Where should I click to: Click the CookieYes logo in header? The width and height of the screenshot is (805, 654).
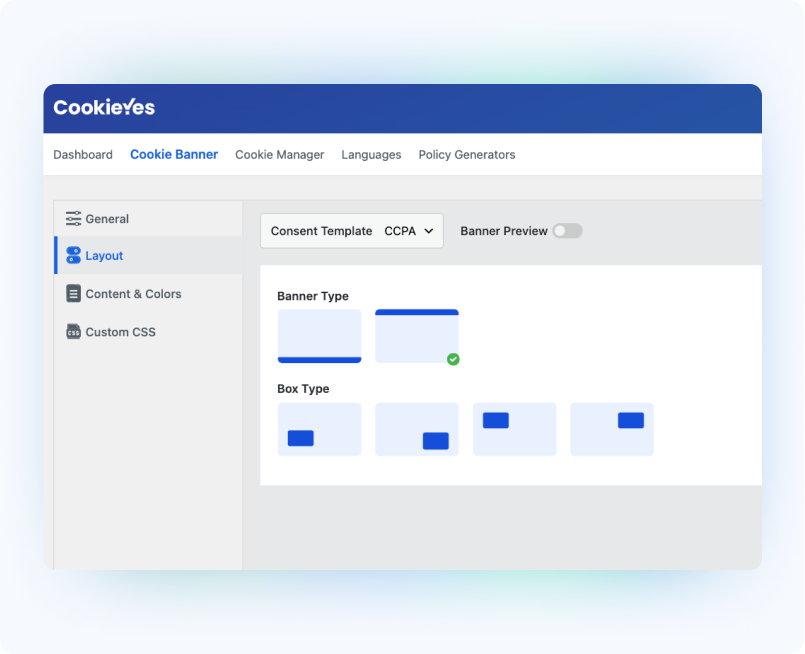tap(104, 108)
